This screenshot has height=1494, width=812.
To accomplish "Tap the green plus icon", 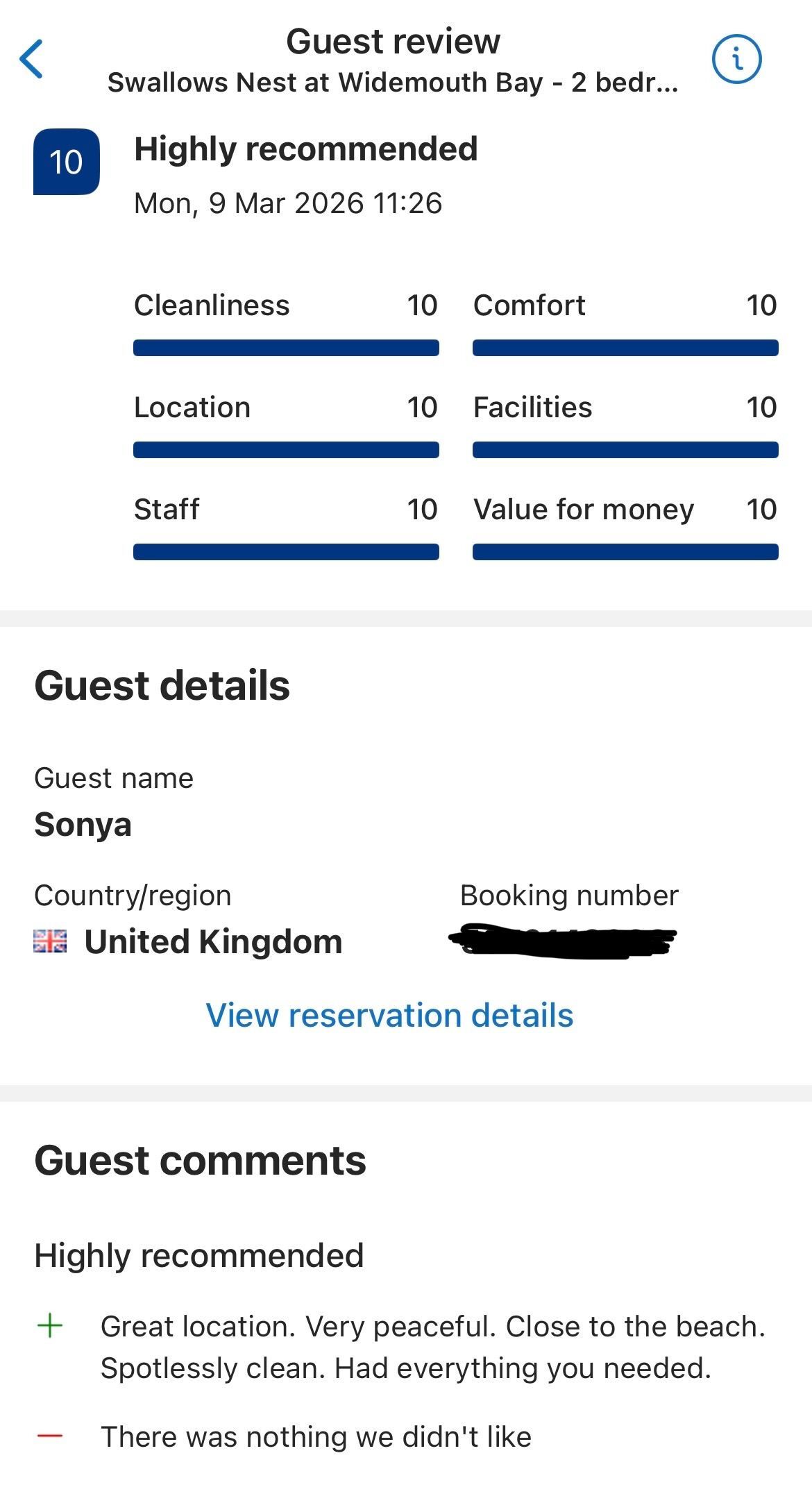I will 50,1326.
